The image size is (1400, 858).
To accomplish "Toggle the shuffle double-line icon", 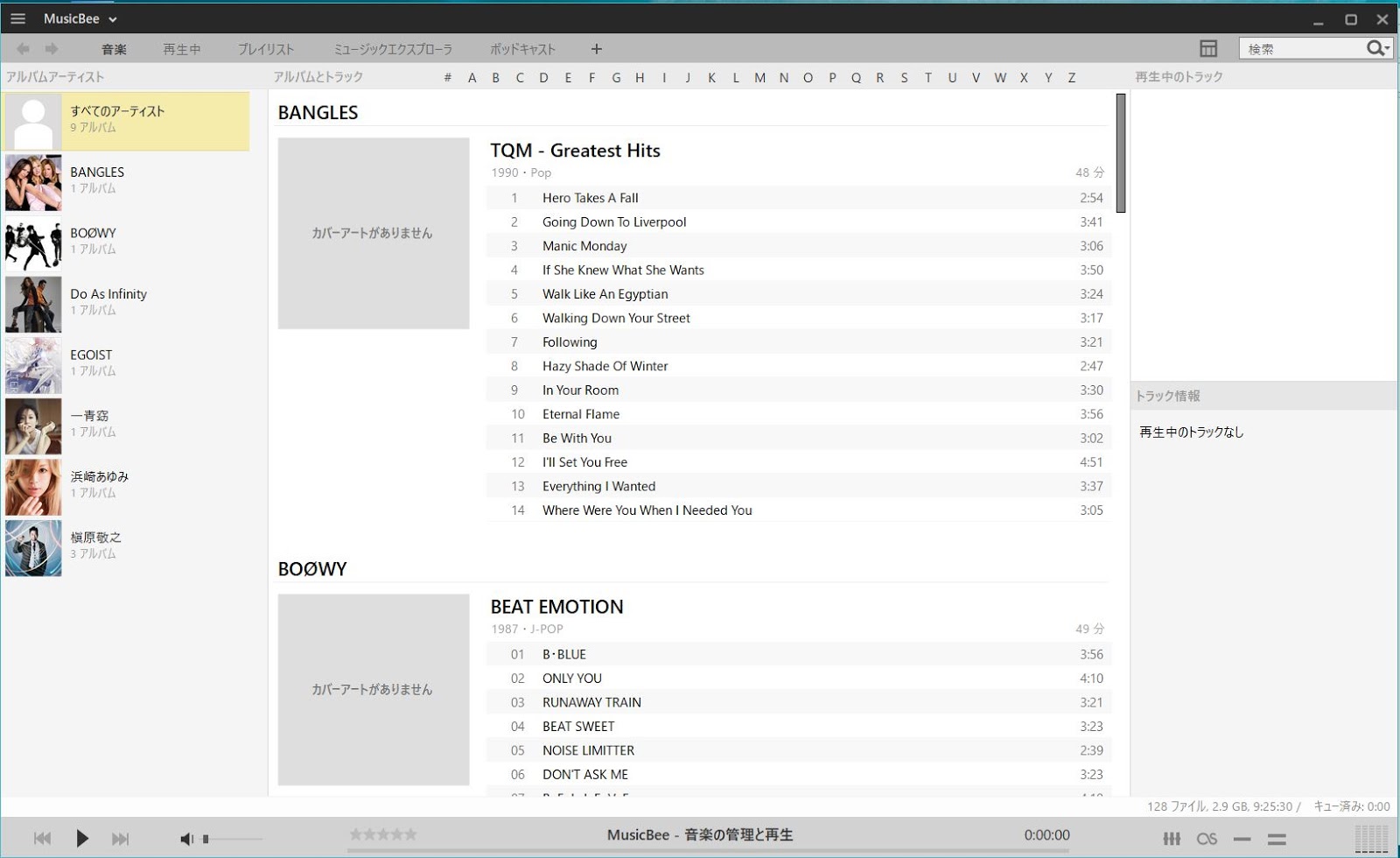I will 1277,839.
